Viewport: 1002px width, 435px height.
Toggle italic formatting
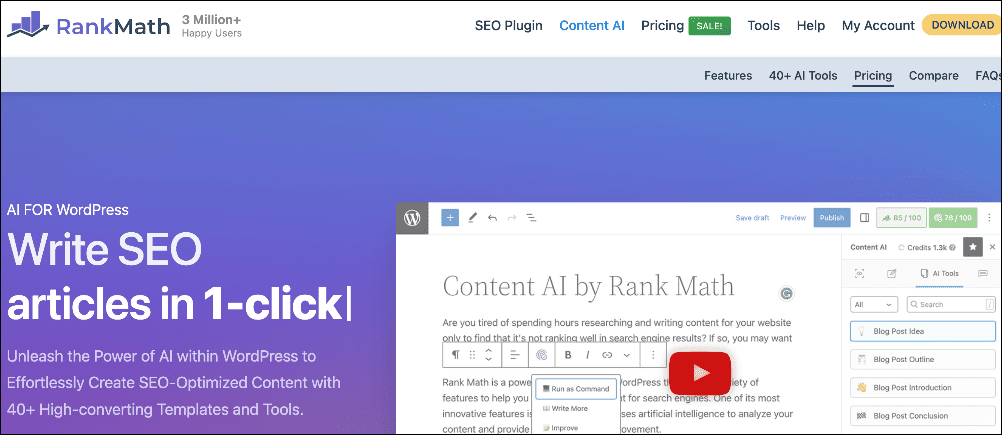(x=587, y=355)
